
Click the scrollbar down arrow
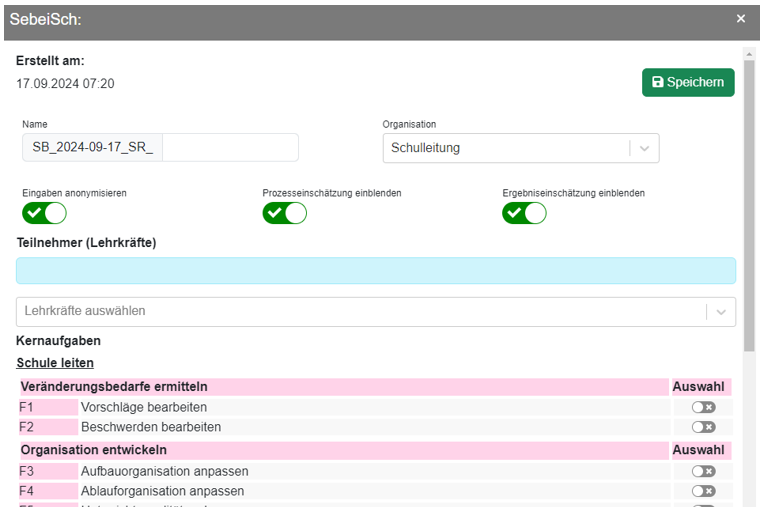point(749,503)
